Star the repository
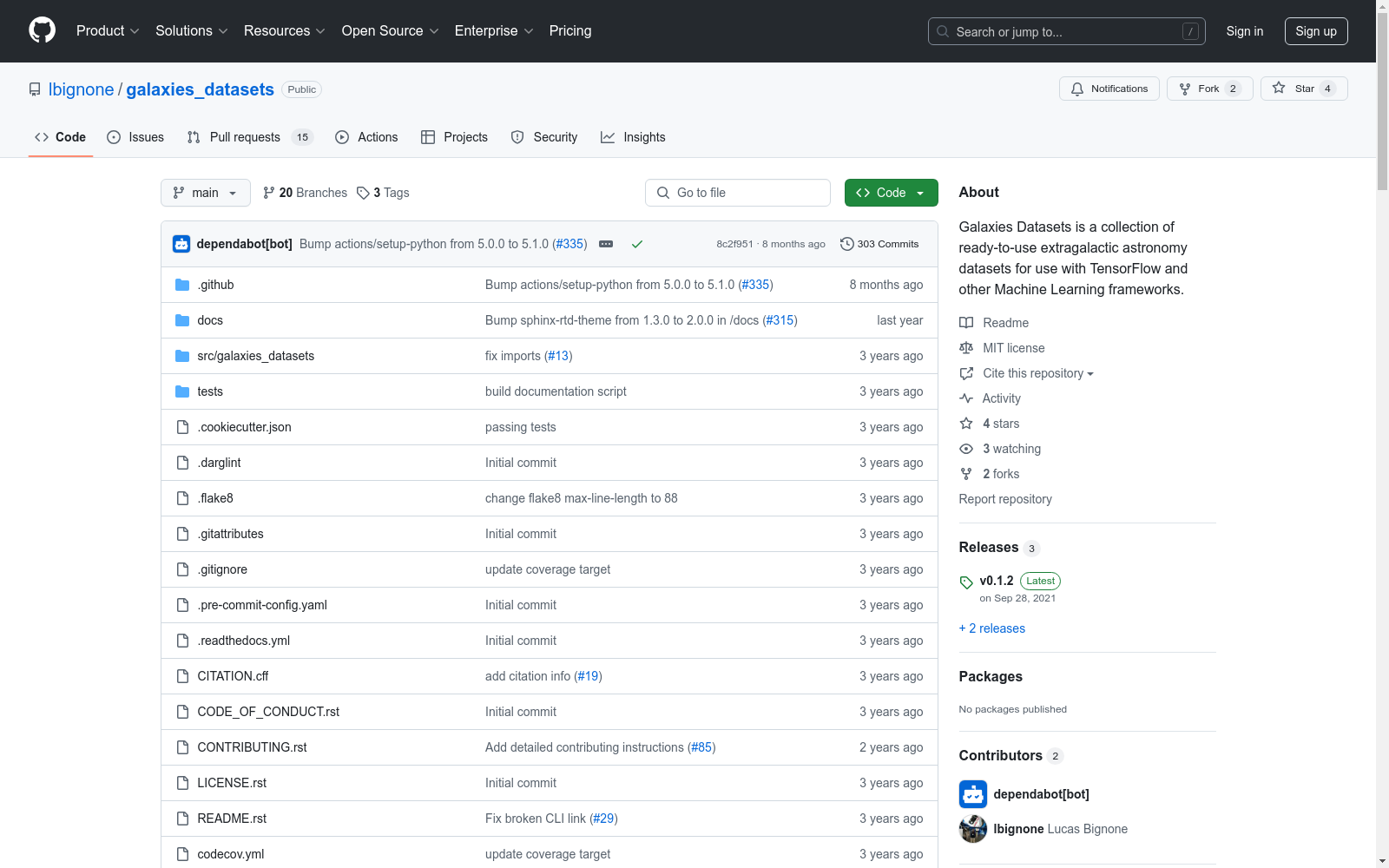The height and width of the screenshot is (868, 1389). 1304,89
